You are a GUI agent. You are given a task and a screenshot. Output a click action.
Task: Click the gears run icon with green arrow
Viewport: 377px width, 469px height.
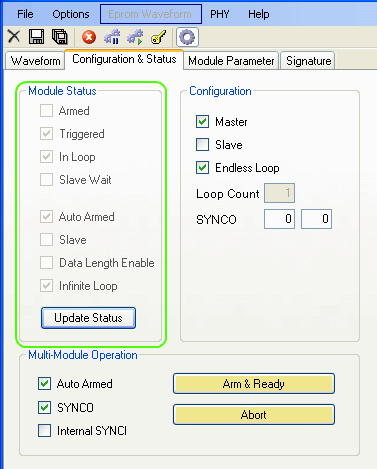[135, 37]
